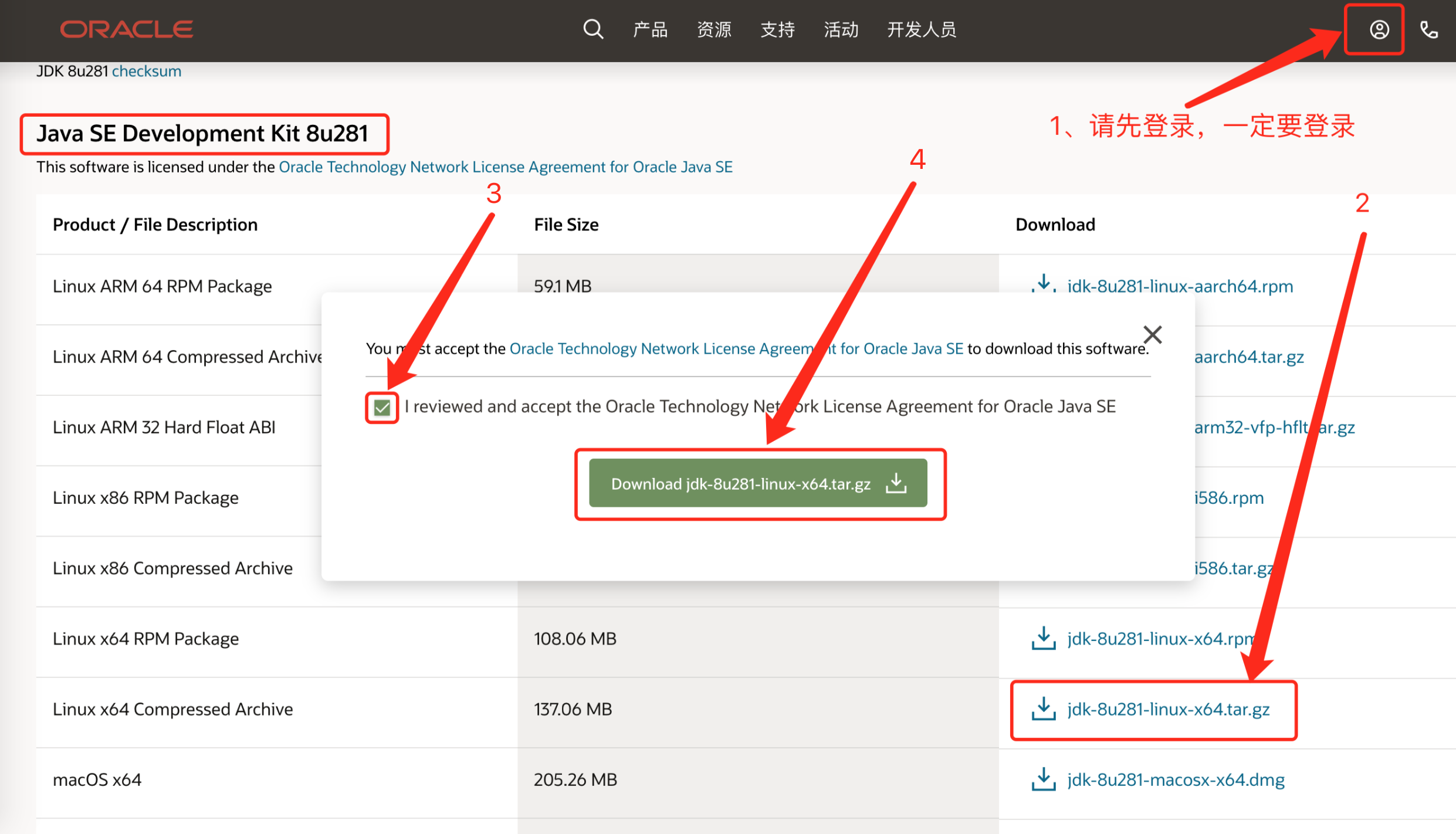Open the JDK 8u281 checksum link
The width and height of the screenshot is (1456, 834).
pyautogui.click(x=147, y=71)
